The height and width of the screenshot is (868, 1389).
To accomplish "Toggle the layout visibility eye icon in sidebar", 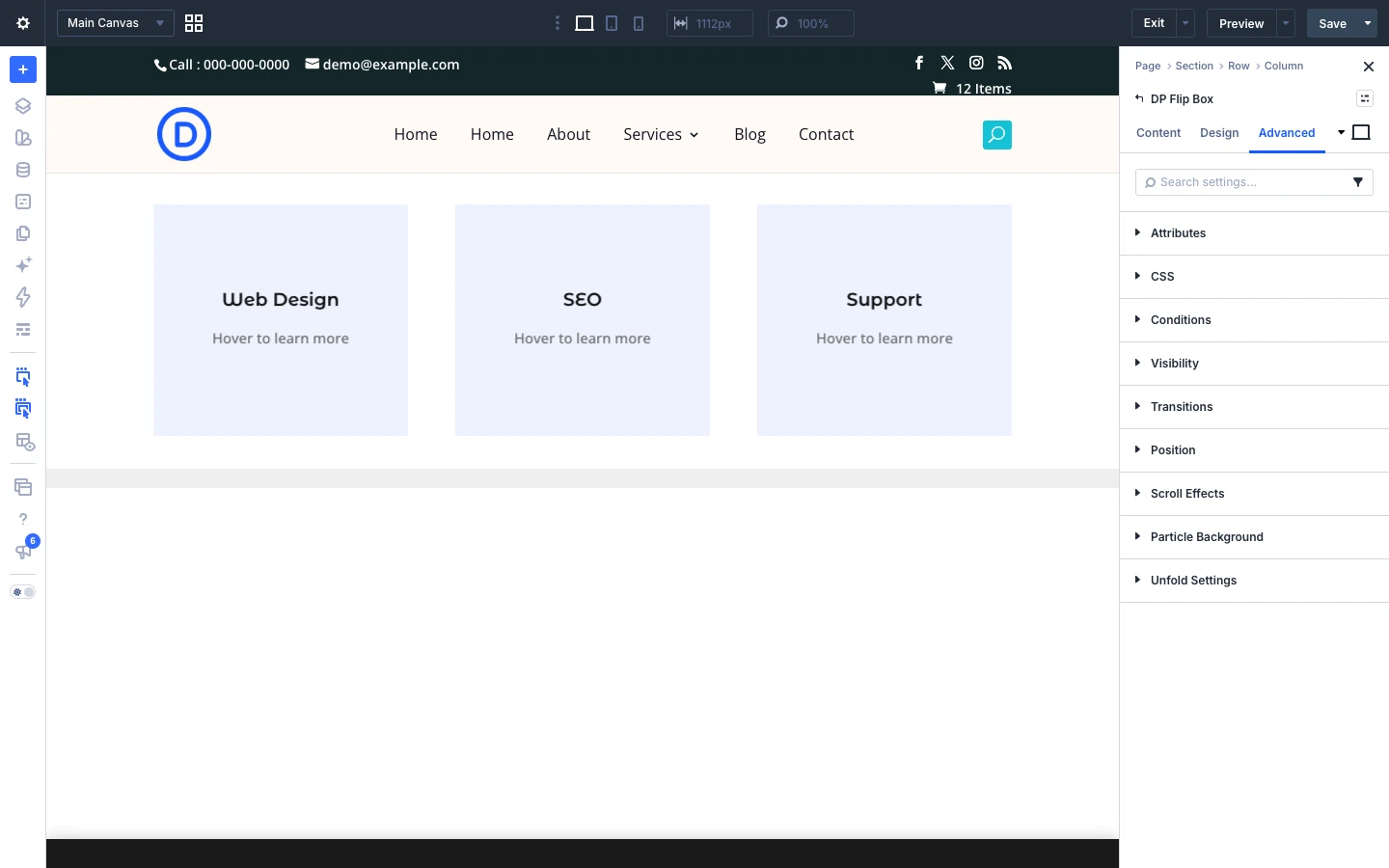I will tap(25, 442).
